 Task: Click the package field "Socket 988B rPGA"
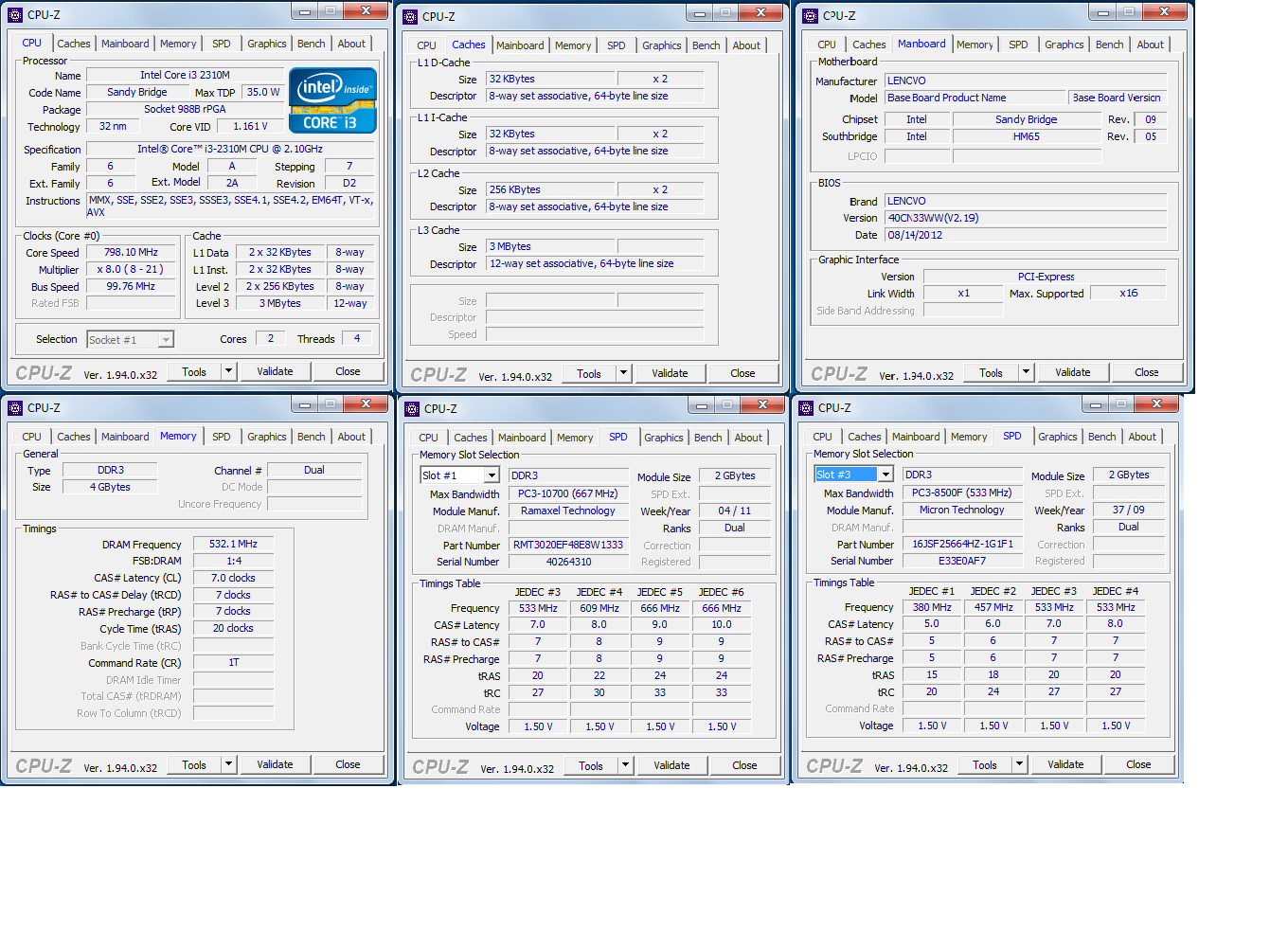click(x=185, y=109)
